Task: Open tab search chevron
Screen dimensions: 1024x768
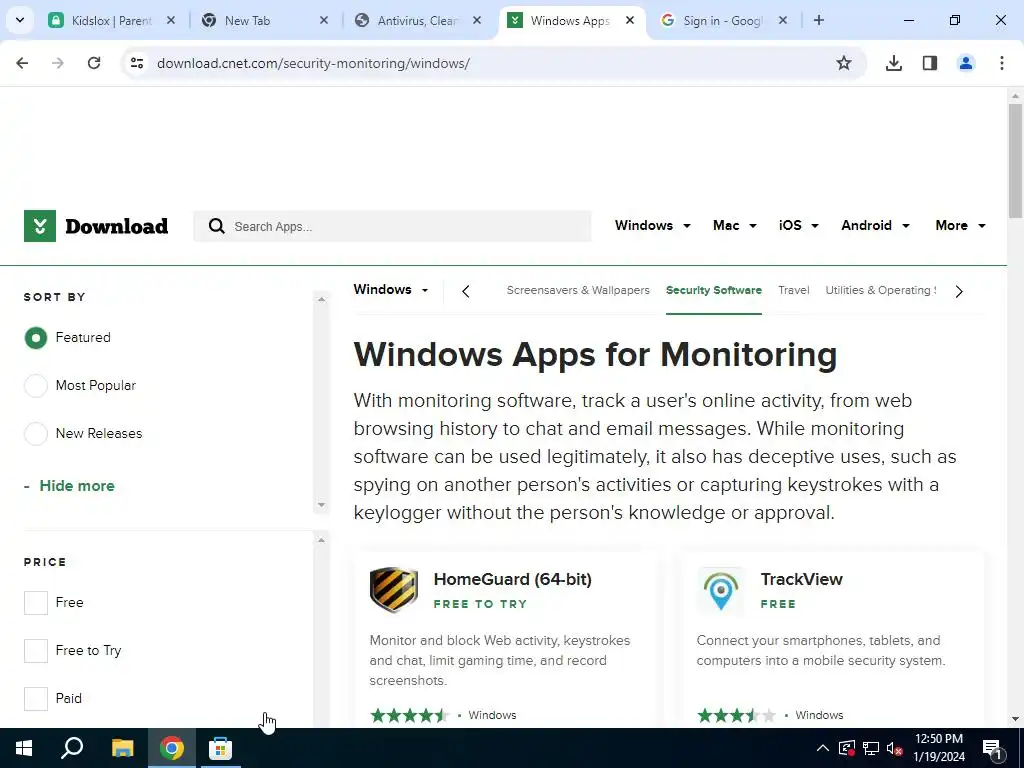Action: 20,20
